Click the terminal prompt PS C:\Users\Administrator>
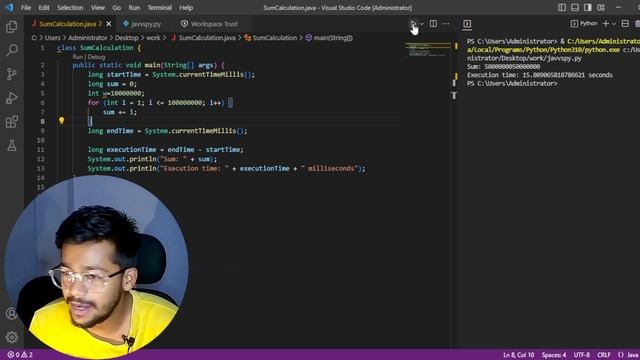This screenshot has width=640, height=360. (x=512, y=83)
